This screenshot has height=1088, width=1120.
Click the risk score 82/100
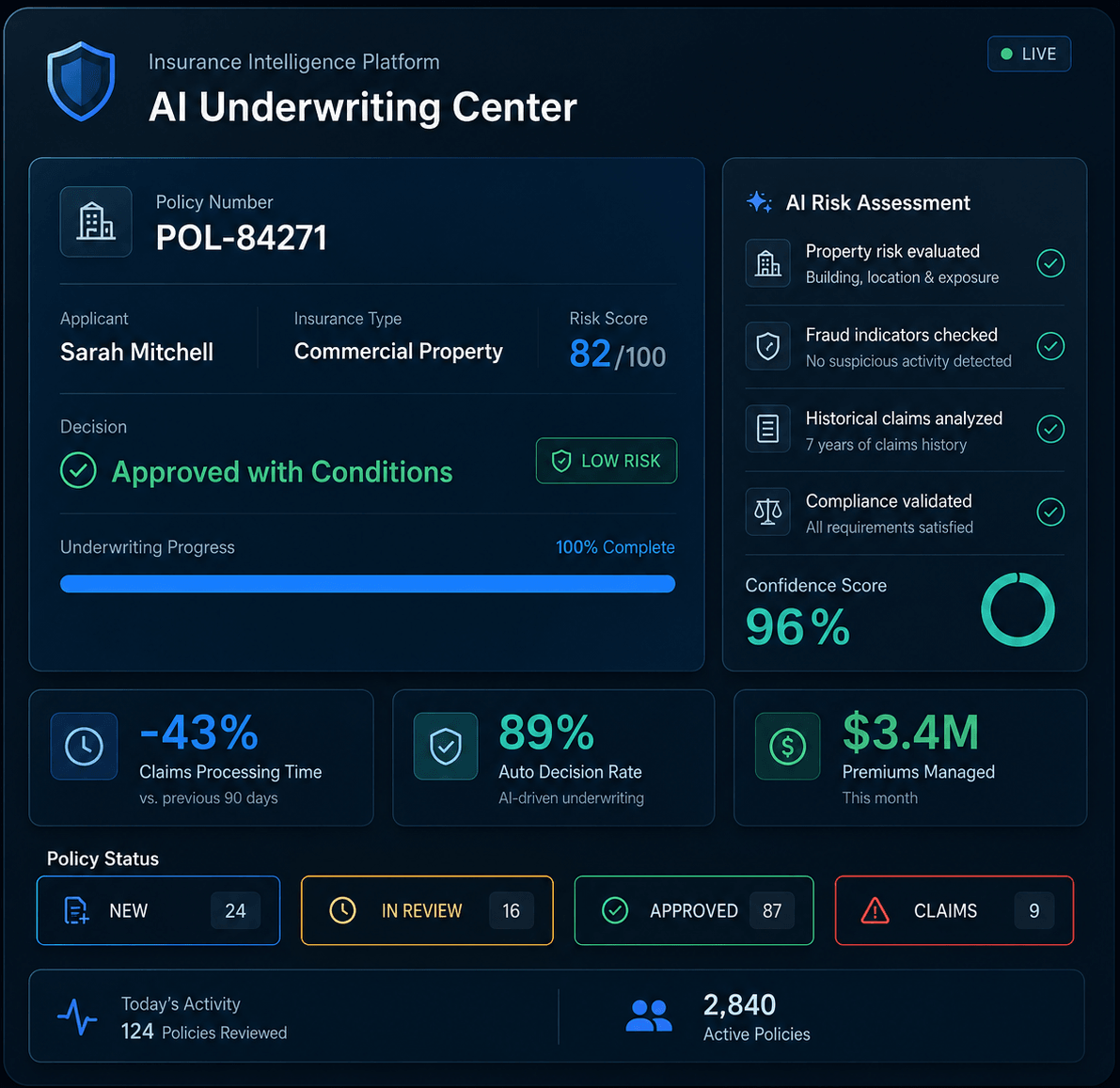(x=618, y=354)
